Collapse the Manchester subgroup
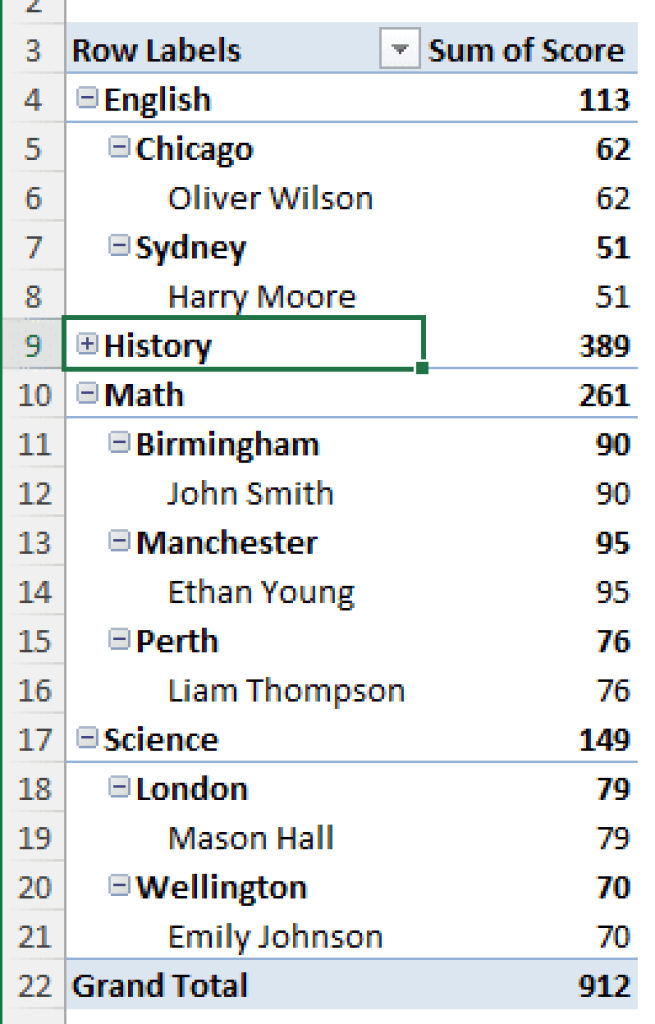The height and width of the screenshot is (1024, 655). click(119, 540)
